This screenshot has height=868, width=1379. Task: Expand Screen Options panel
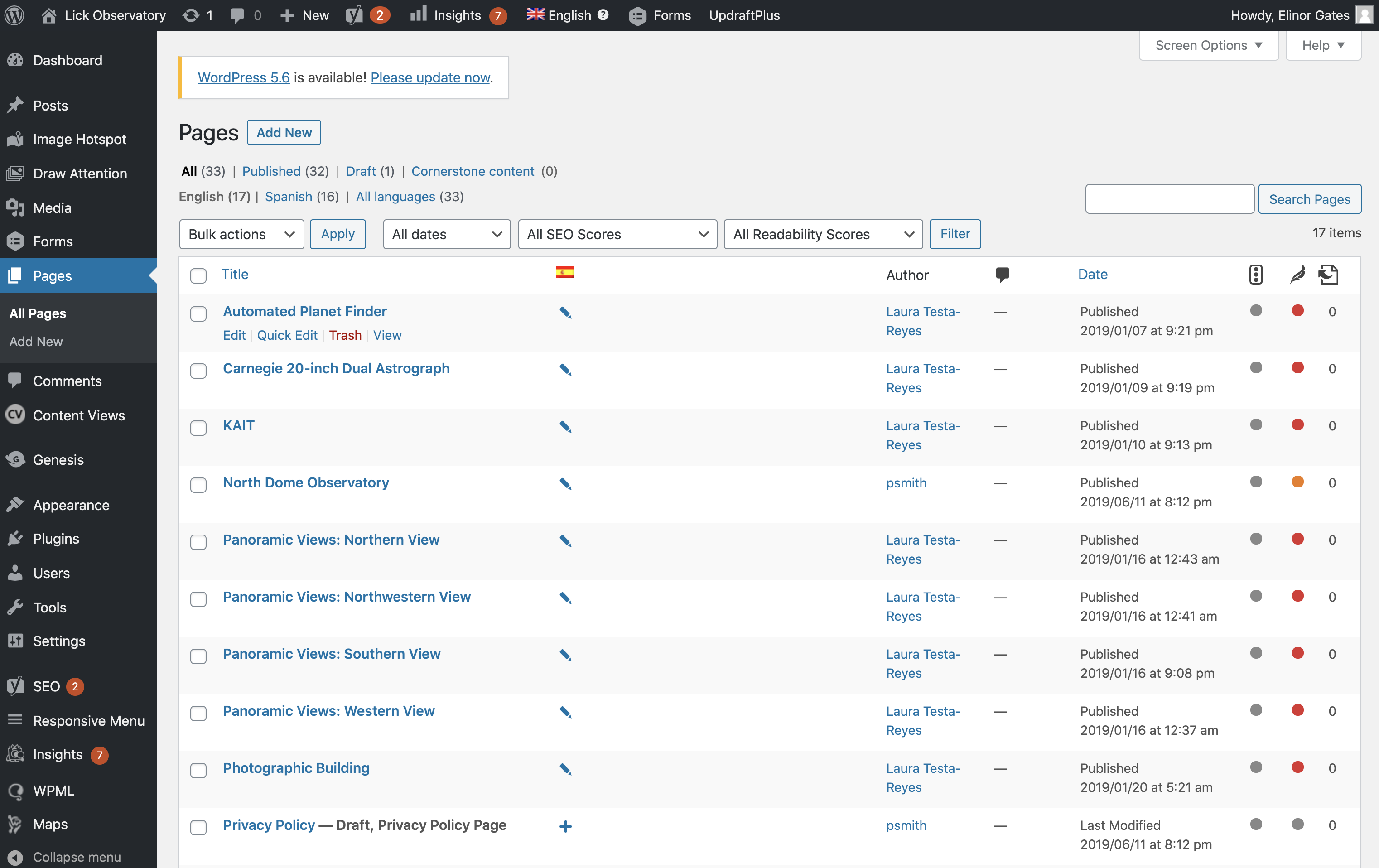[x=1208, y=45]
